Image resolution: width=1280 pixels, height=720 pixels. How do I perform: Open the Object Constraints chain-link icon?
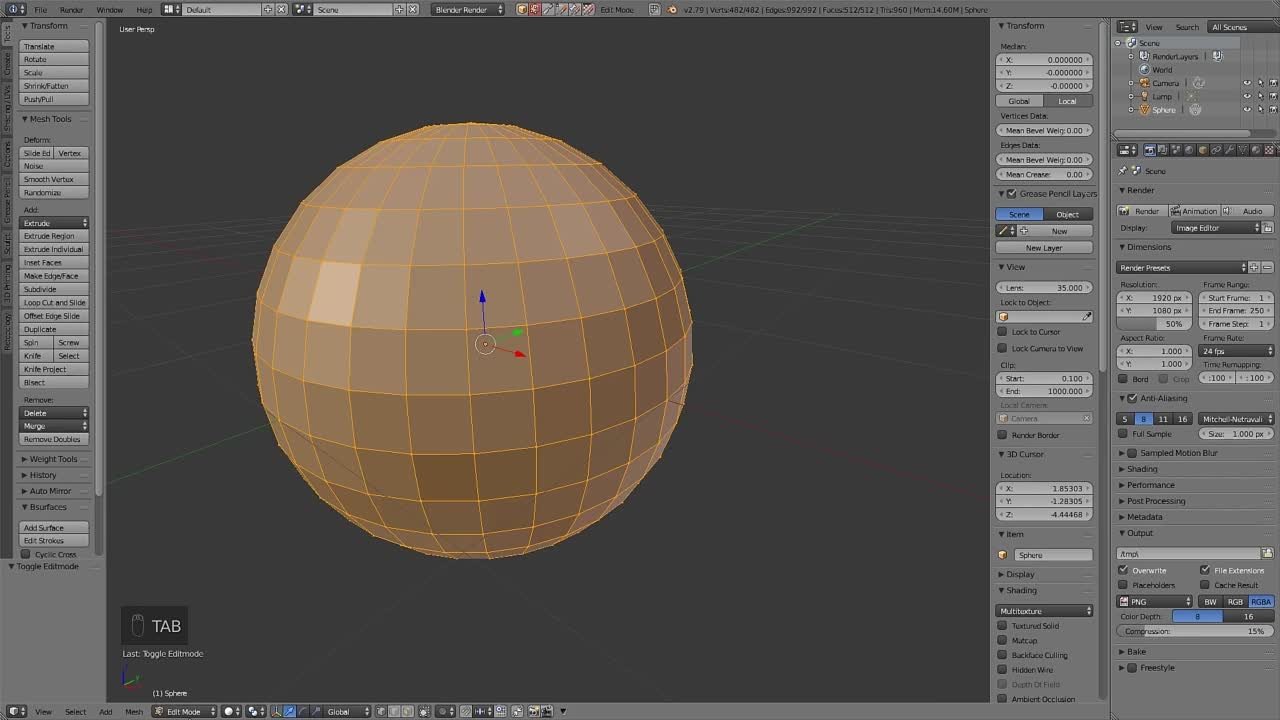(x=1217, y=150)
